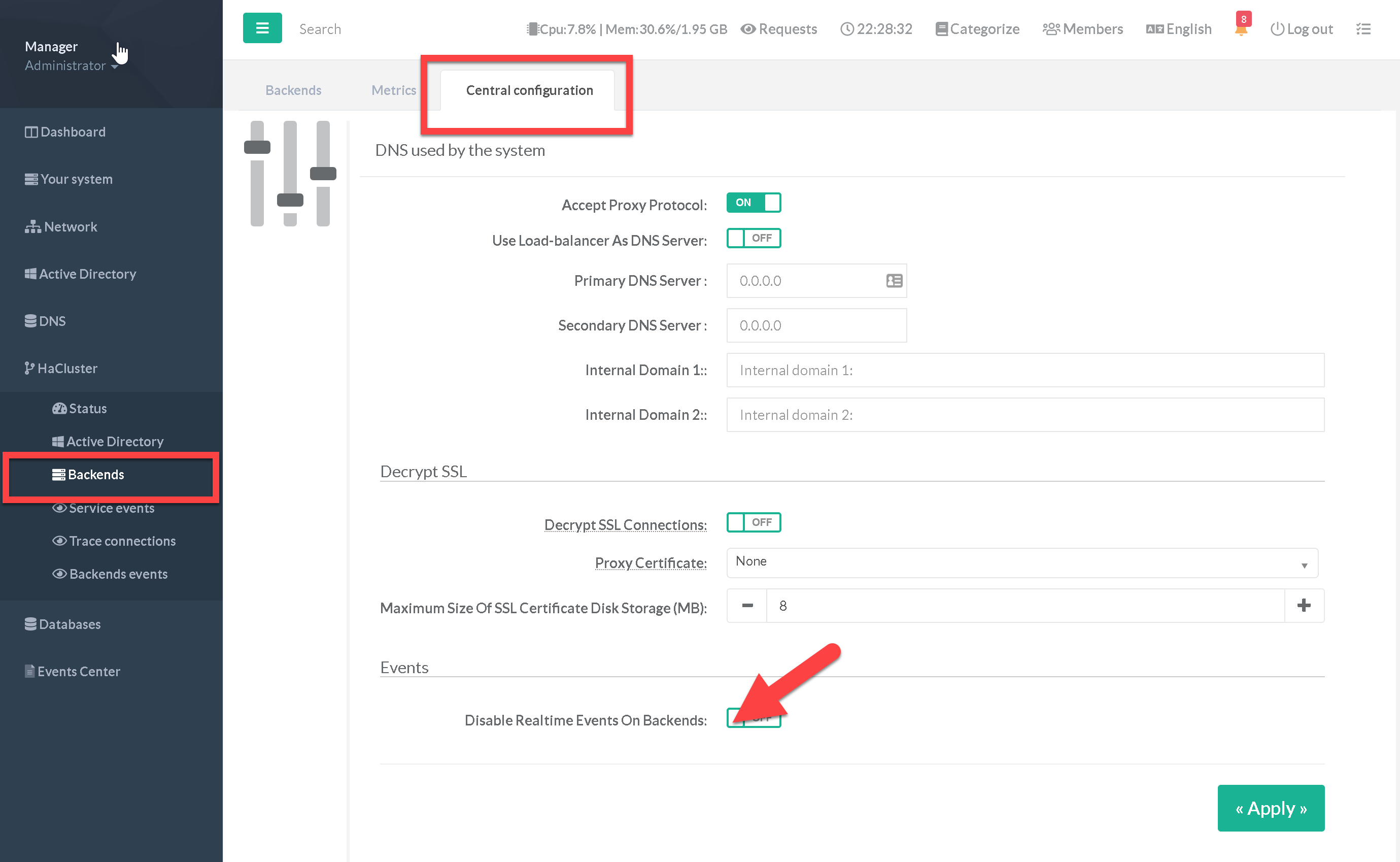Viewport: 1400px width, 862px height.
Task: Click the left slider handle in the sliders graphic
Action: [x=257, y=147]
